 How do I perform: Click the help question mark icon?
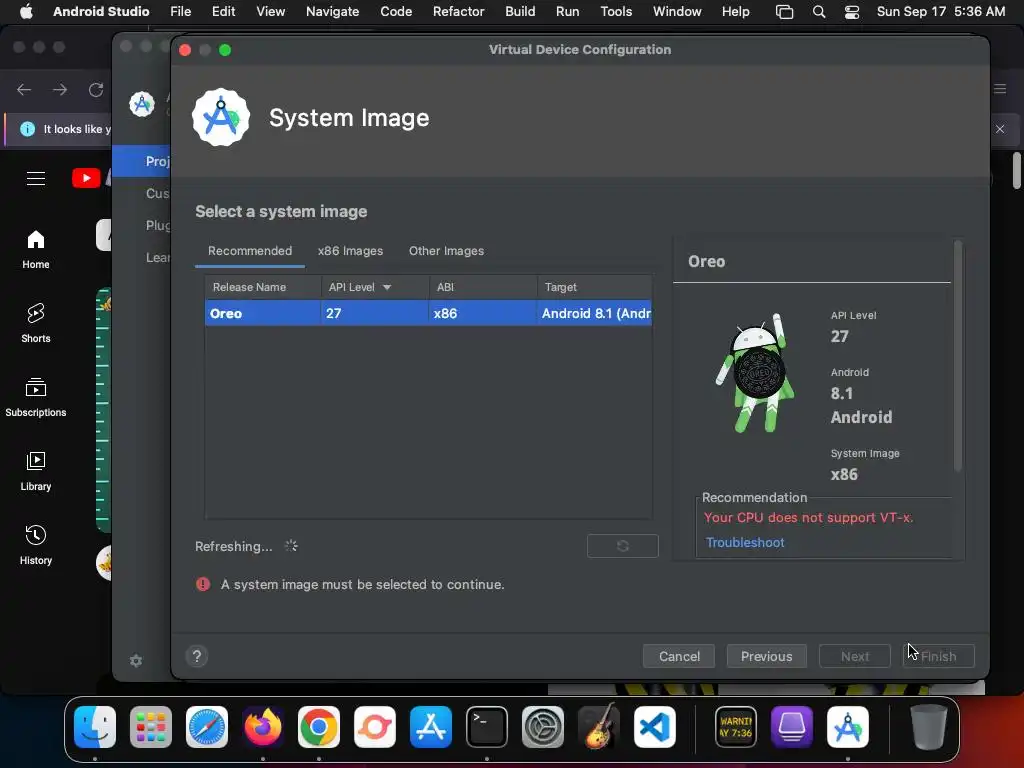point(197,656)
